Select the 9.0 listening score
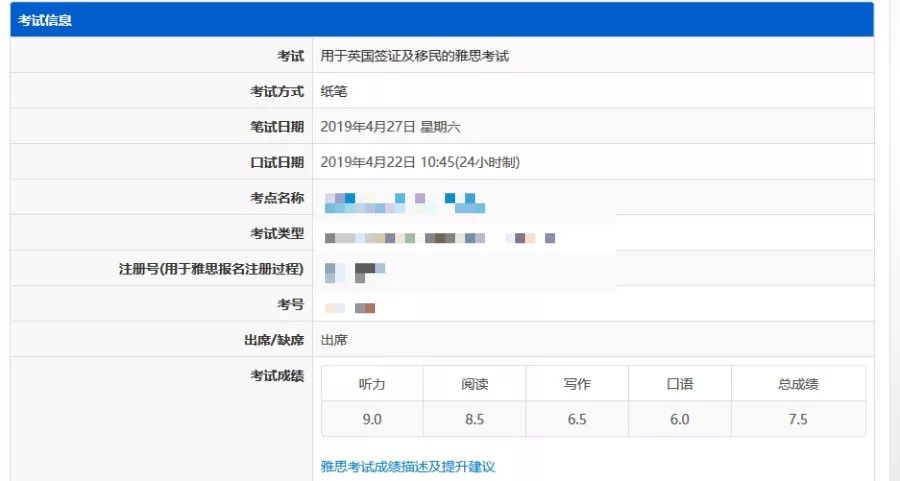900x481 pixels. point(372,419)
